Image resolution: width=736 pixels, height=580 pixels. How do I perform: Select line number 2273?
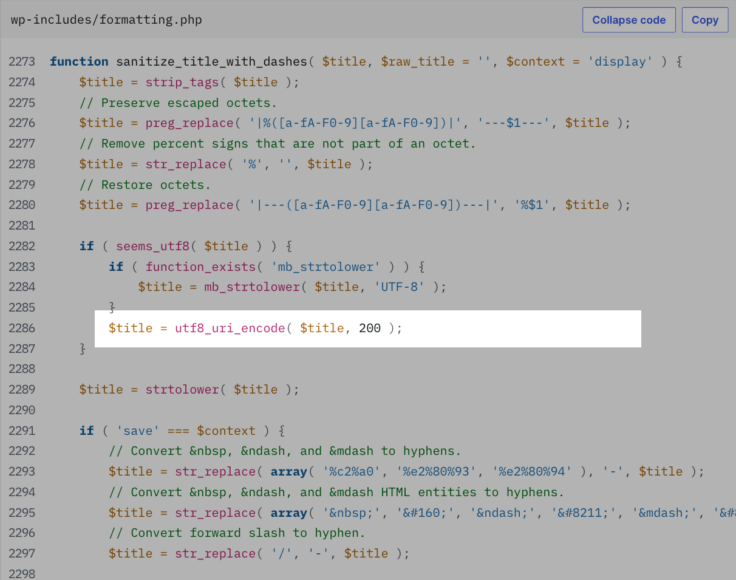[22, 62]
